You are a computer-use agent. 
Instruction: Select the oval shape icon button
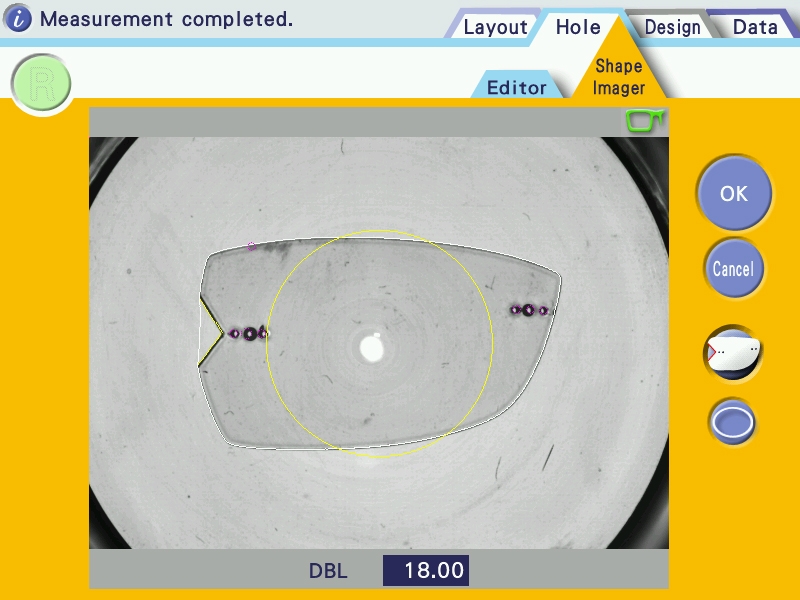tap(734, 423)
